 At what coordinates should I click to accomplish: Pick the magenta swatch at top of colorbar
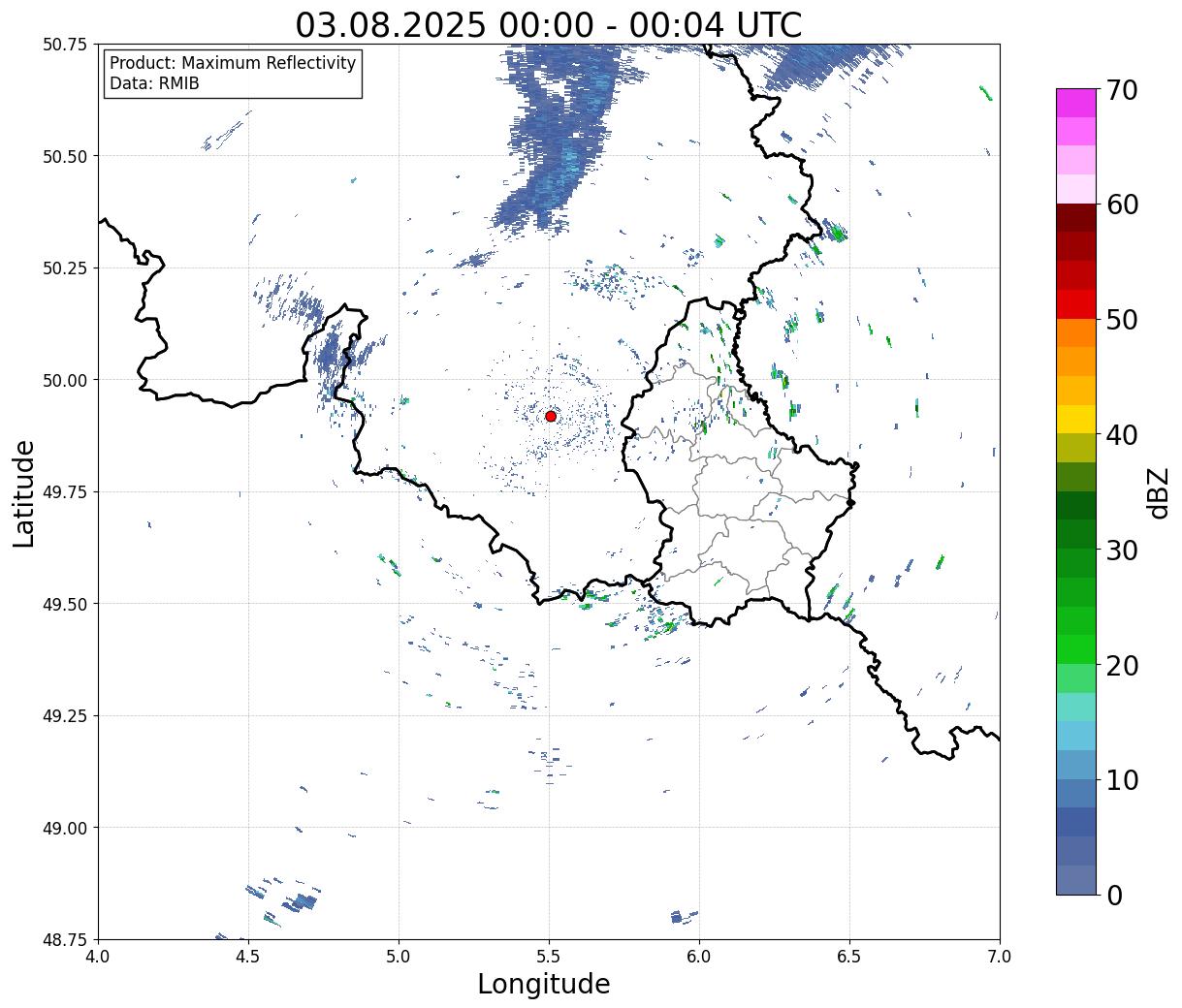tap(1076, 103)
